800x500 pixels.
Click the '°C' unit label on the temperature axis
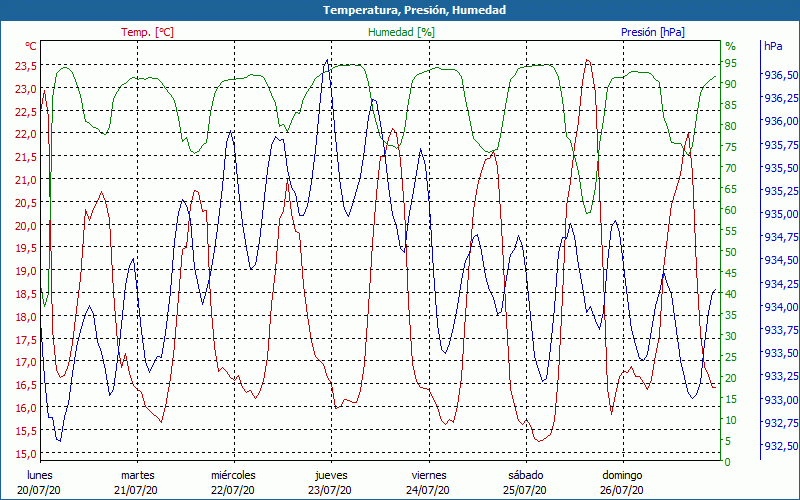[31, 46]
